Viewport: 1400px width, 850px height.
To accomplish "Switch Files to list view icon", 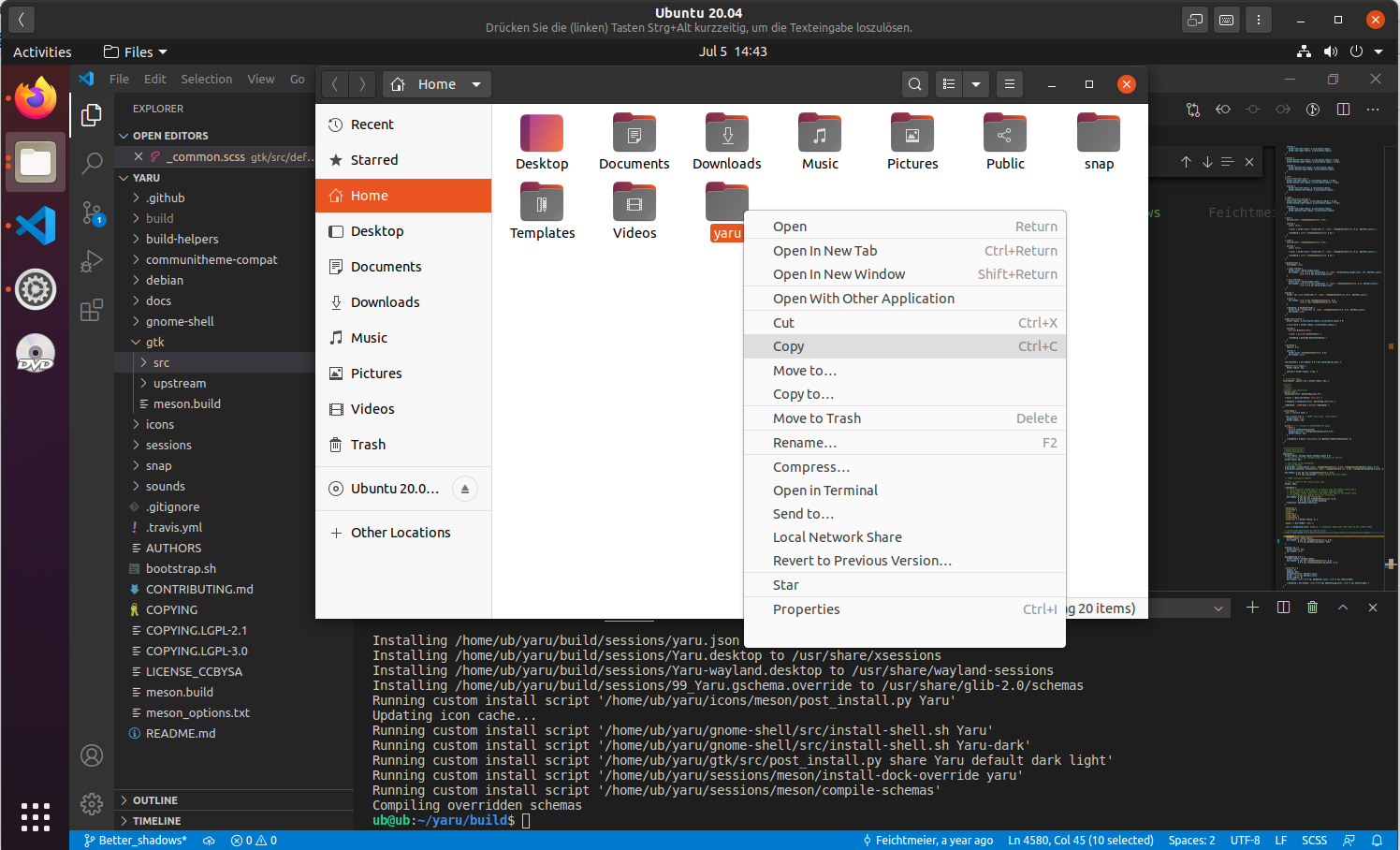I will 949,84.
